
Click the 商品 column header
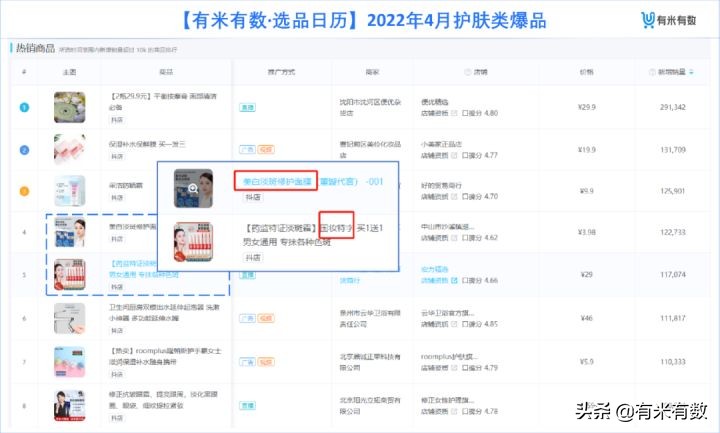(166, 72)
